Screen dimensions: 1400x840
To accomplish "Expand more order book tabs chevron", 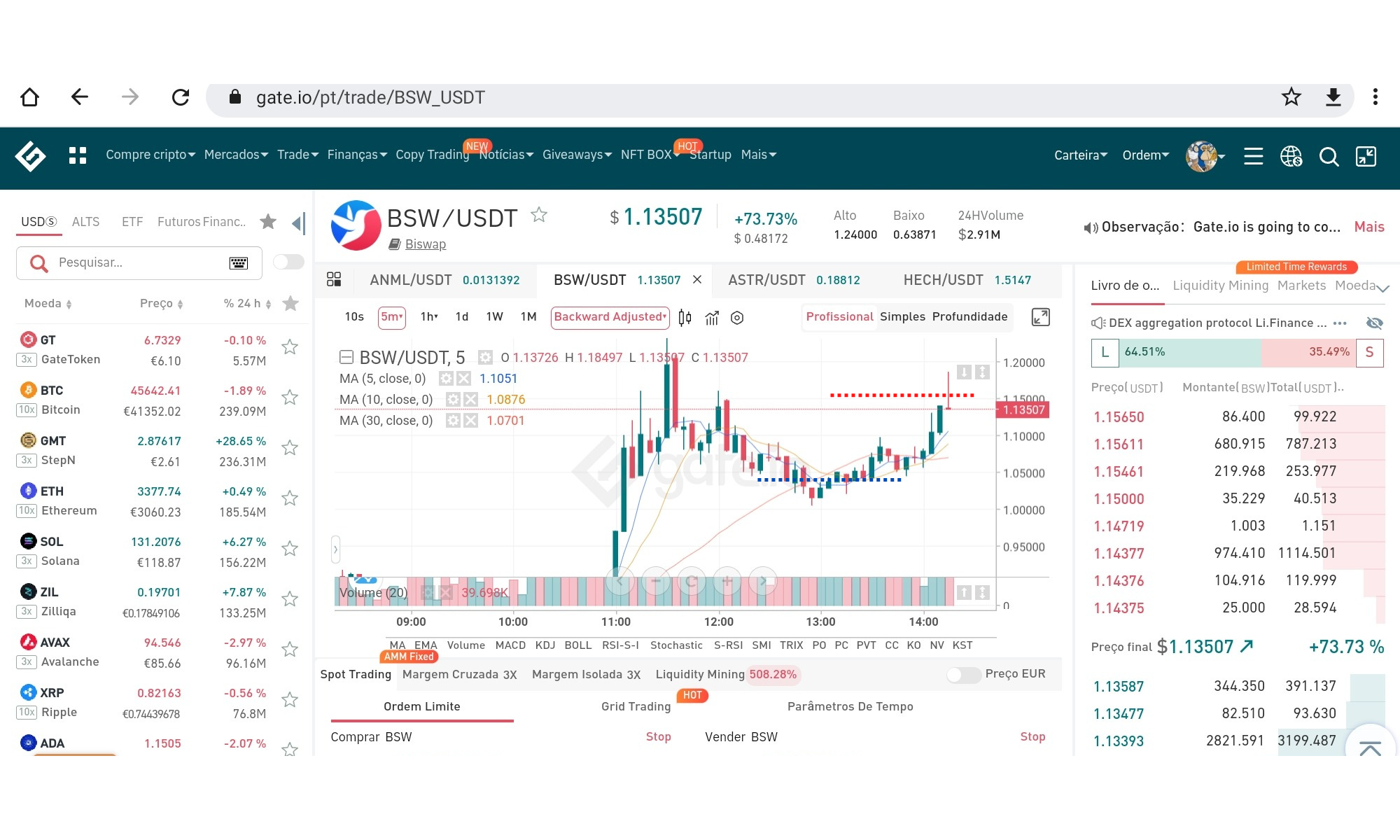I will click(x=1382, y=287).
